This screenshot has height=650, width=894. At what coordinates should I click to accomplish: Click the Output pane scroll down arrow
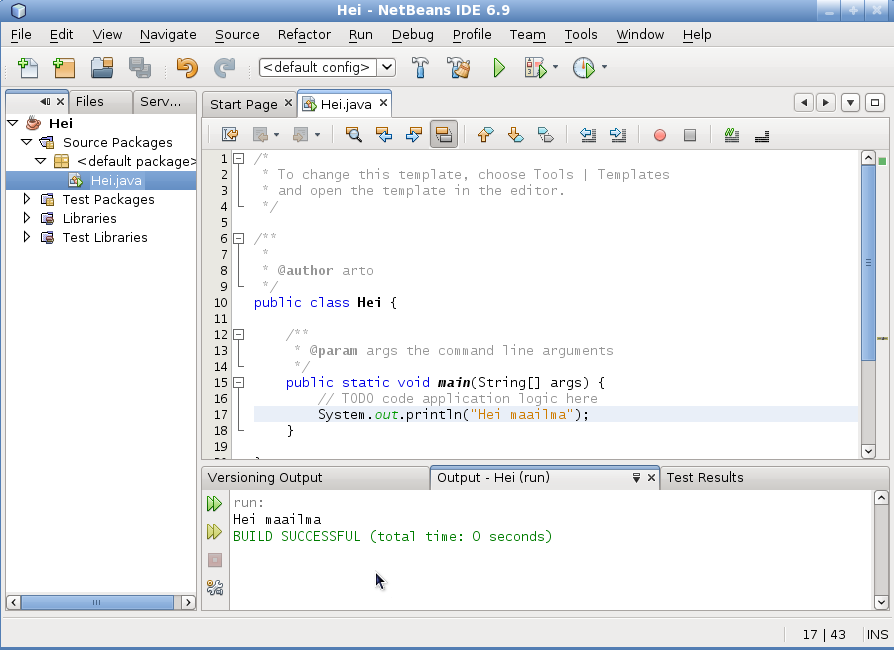[x=880, y=602]
